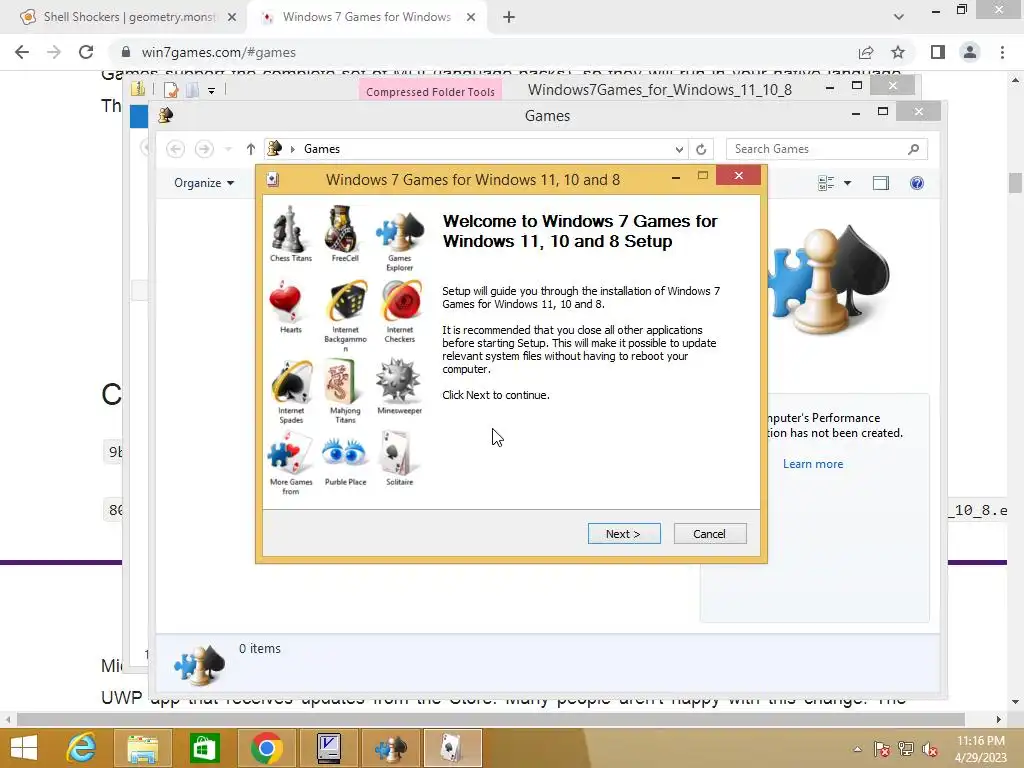
Task: Click the Hearts icon in setup
Action: [x=286, y=303]
